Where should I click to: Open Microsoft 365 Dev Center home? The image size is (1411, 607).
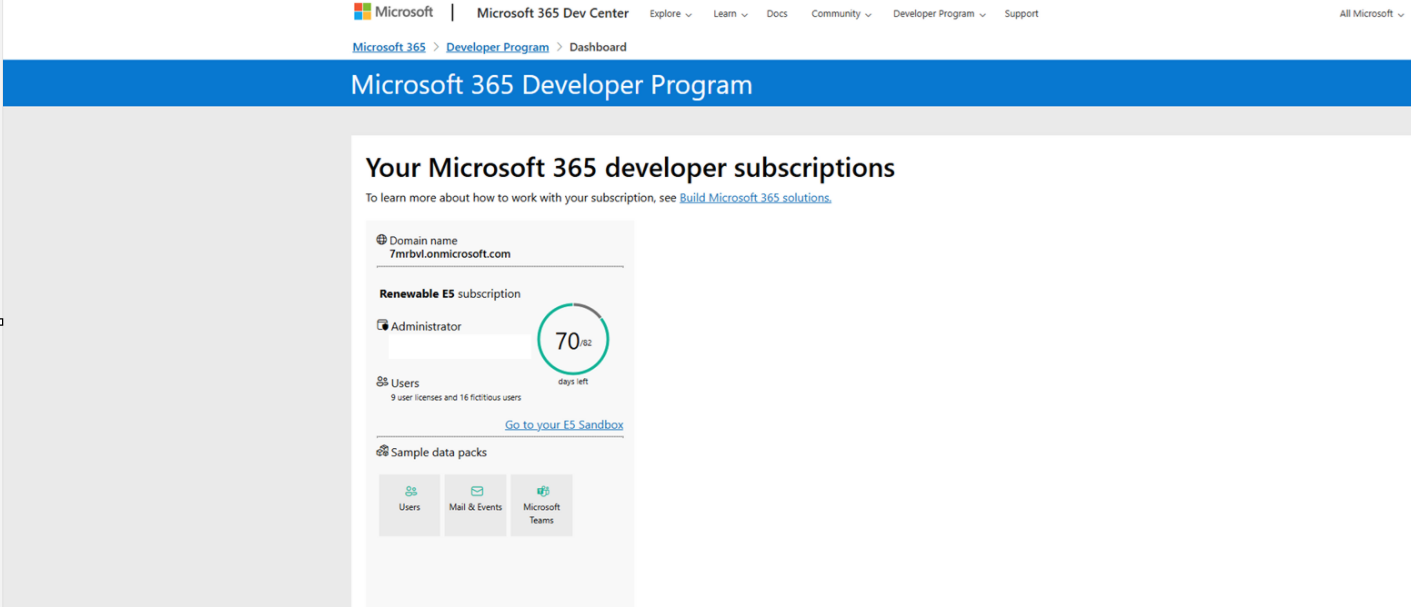pyautogui.click(x=553, y=13)
